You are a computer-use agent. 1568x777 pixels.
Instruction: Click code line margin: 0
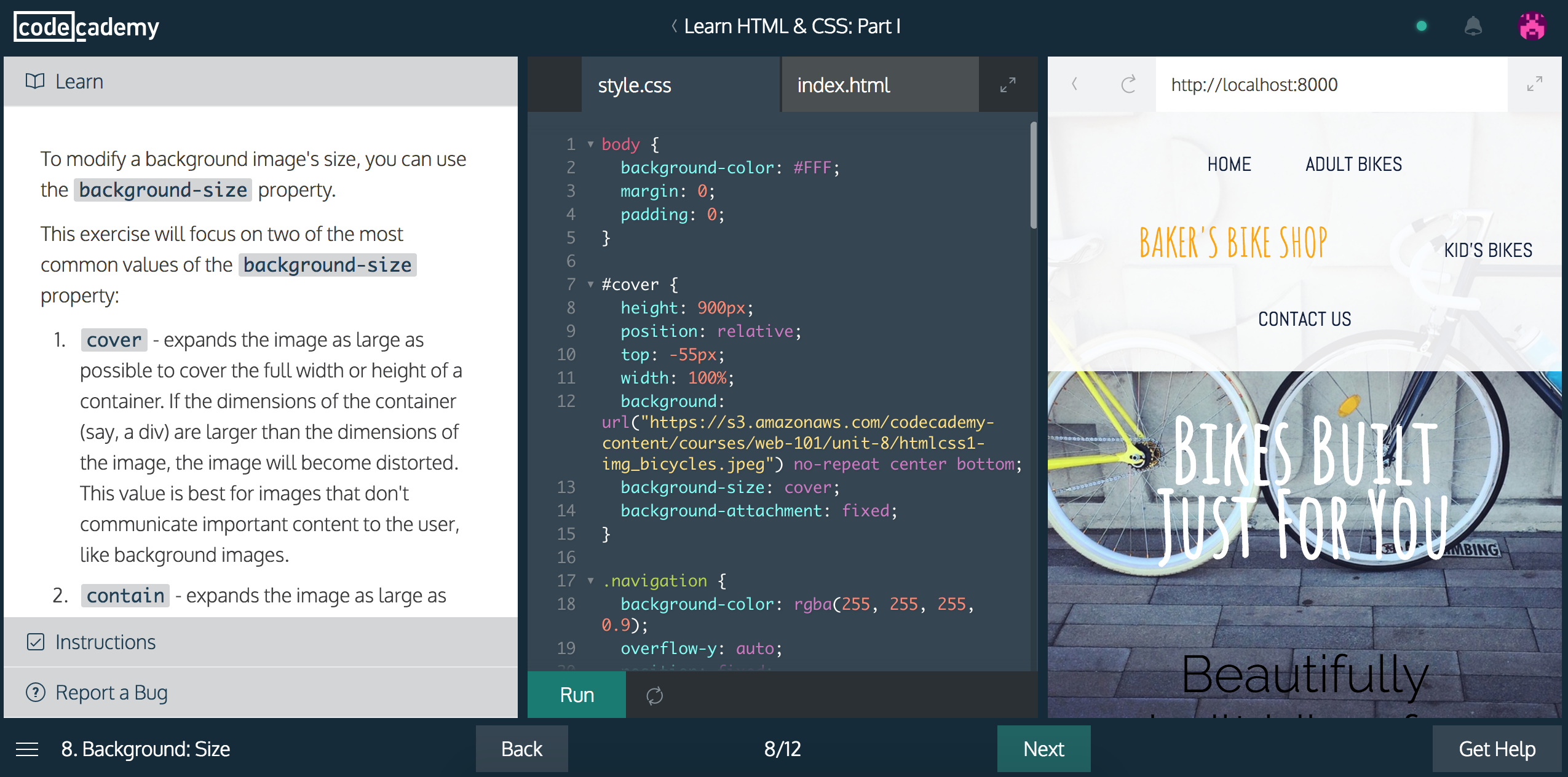667,191
